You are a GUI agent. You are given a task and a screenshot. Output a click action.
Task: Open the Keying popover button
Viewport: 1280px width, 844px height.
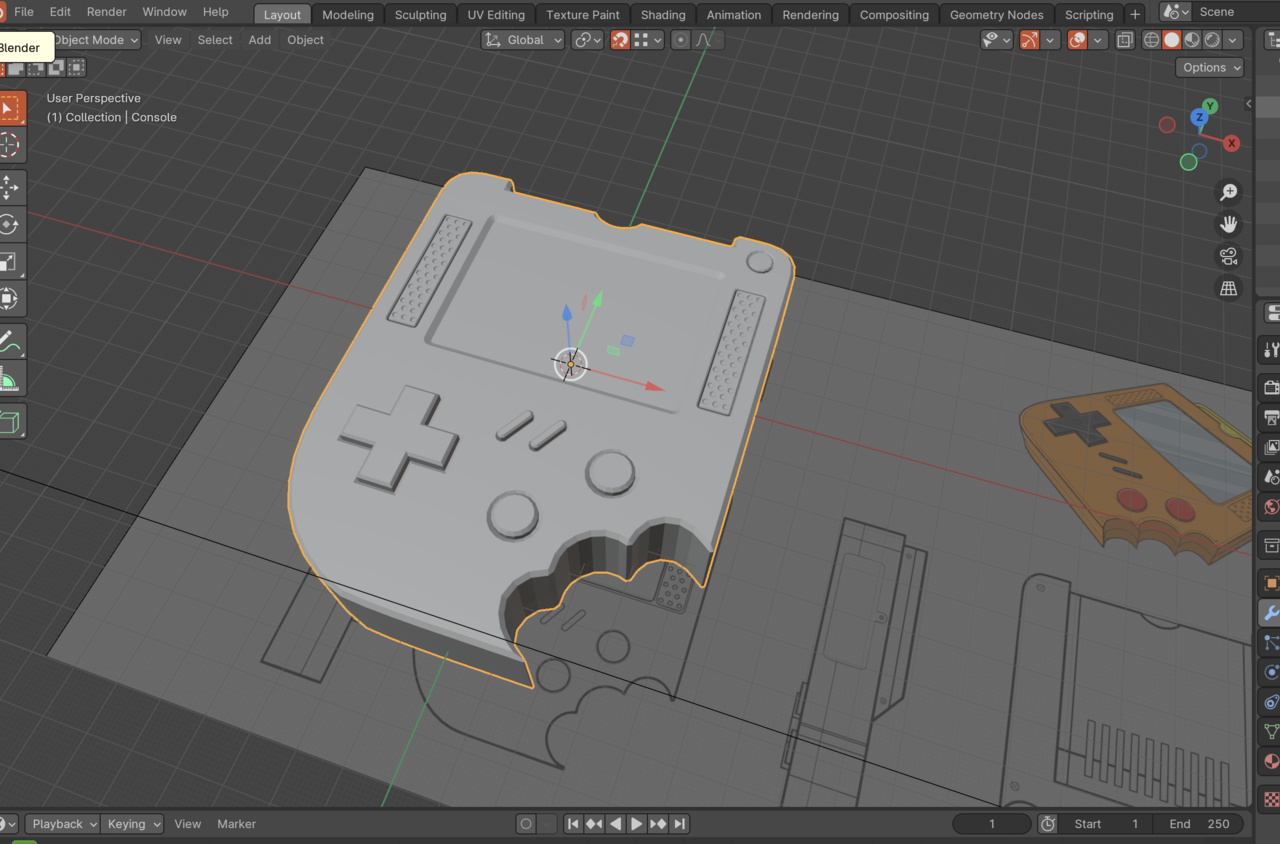[x=133, y=824]
